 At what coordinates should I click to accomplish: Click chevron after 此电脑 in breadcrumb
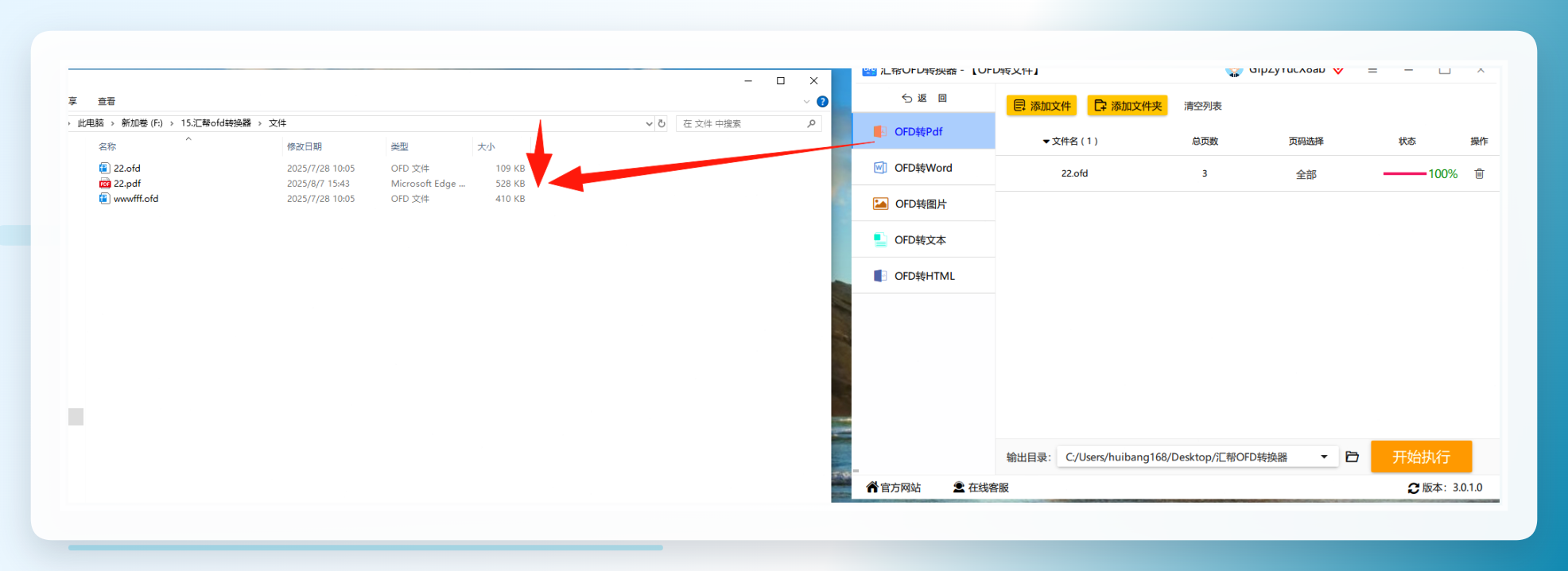(x=112, y=123)
